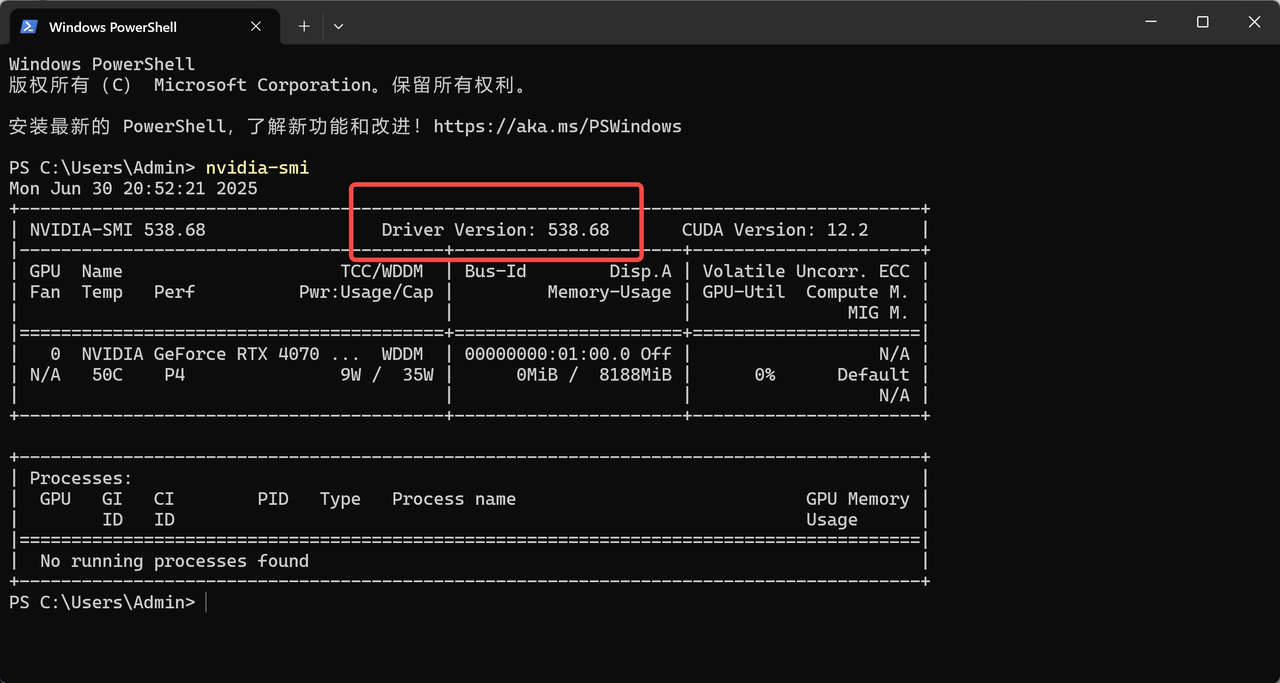Select the Windows PowerShell tab
The width and height of the screenshot is (1280, 683).
pos(143,26)
